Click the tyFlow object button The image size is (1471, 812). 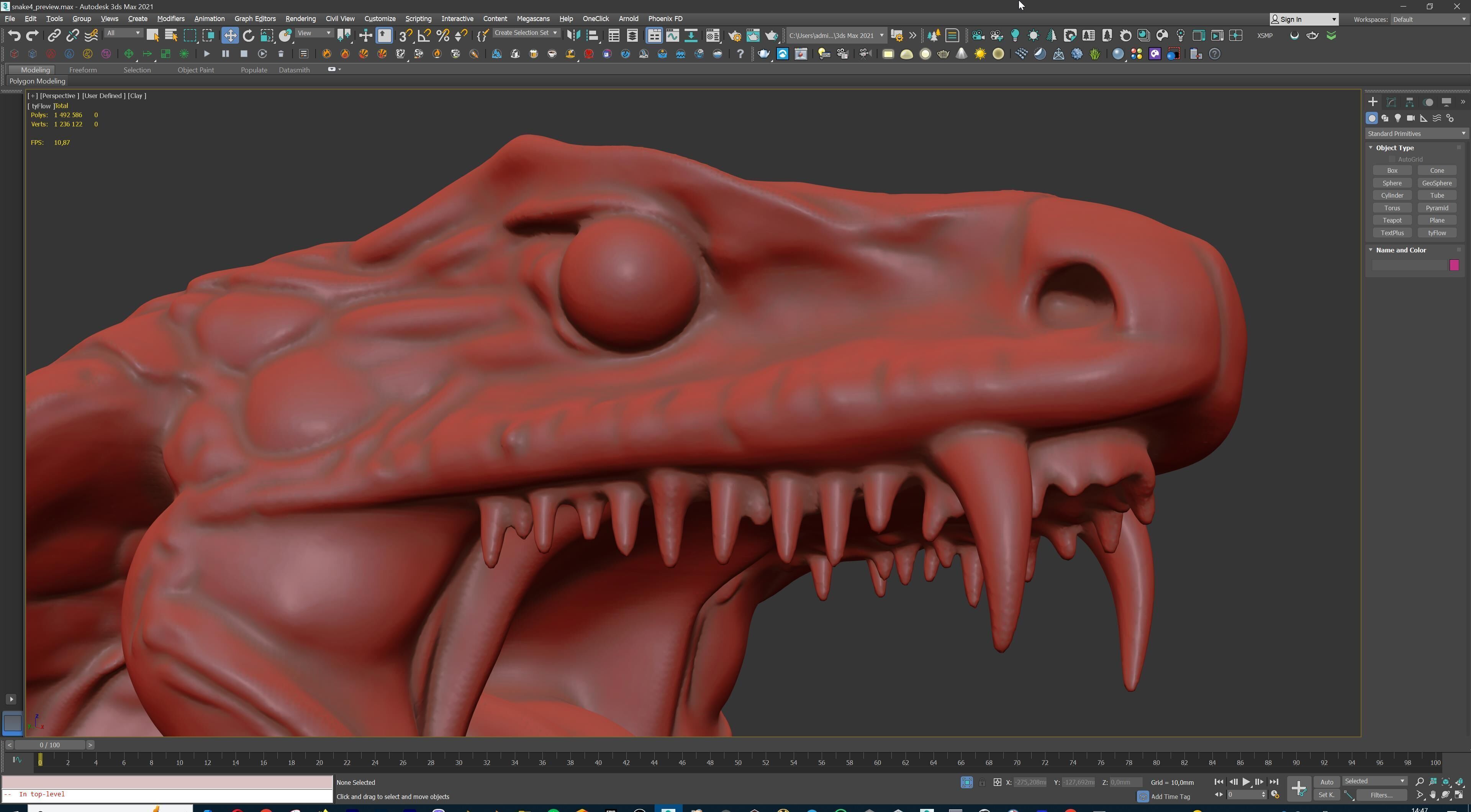(1437, 233)
